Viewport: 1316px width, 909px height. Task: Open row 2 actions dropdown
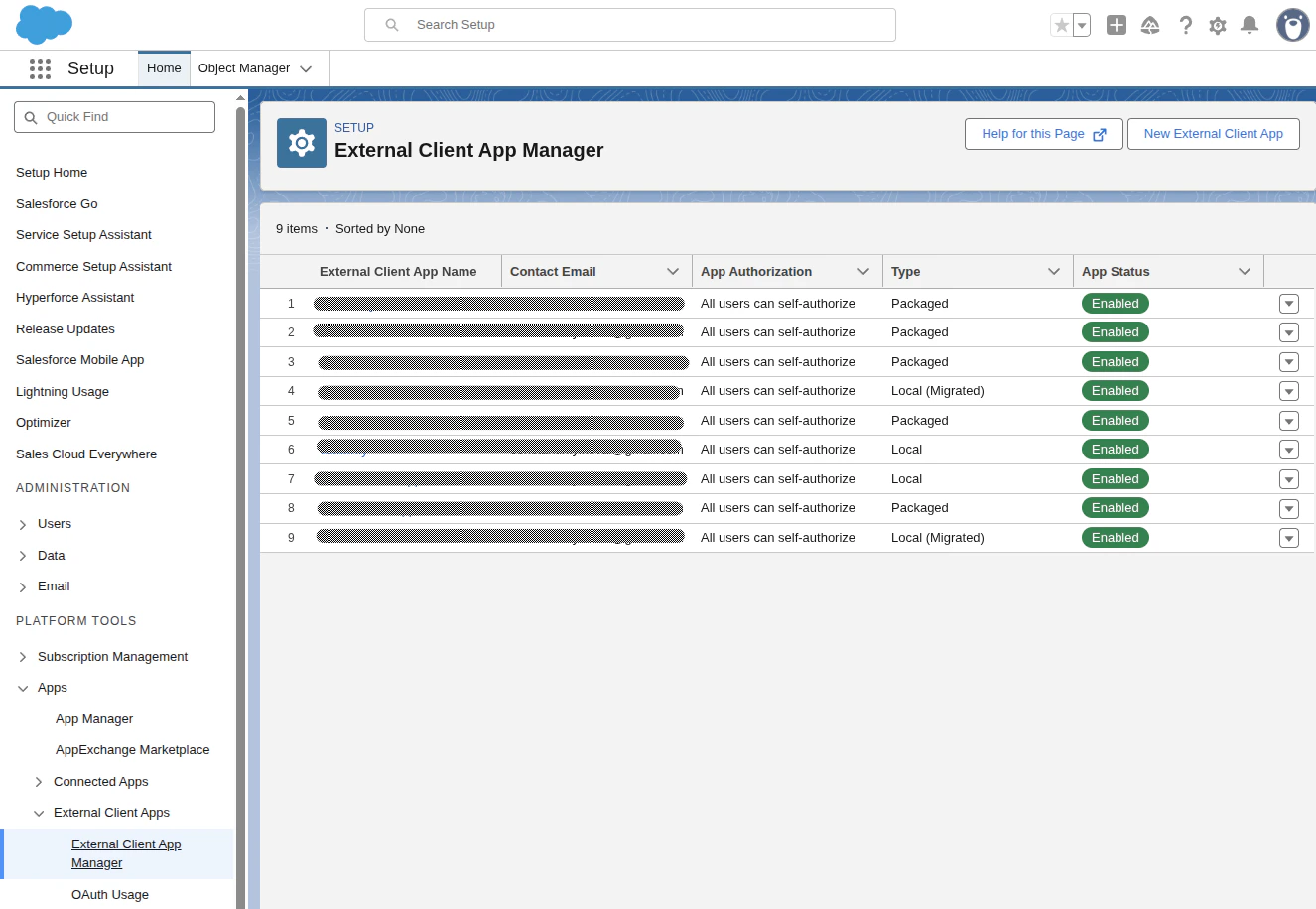(1289, 332)
